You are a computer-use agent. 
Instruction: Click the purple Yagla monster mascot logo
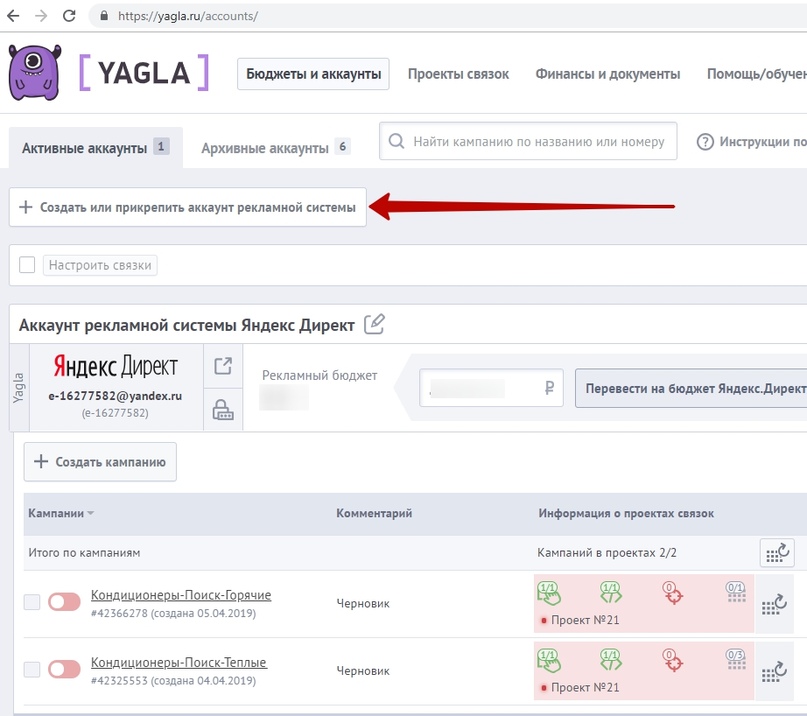pyautogui.click(x=34, y=73)
